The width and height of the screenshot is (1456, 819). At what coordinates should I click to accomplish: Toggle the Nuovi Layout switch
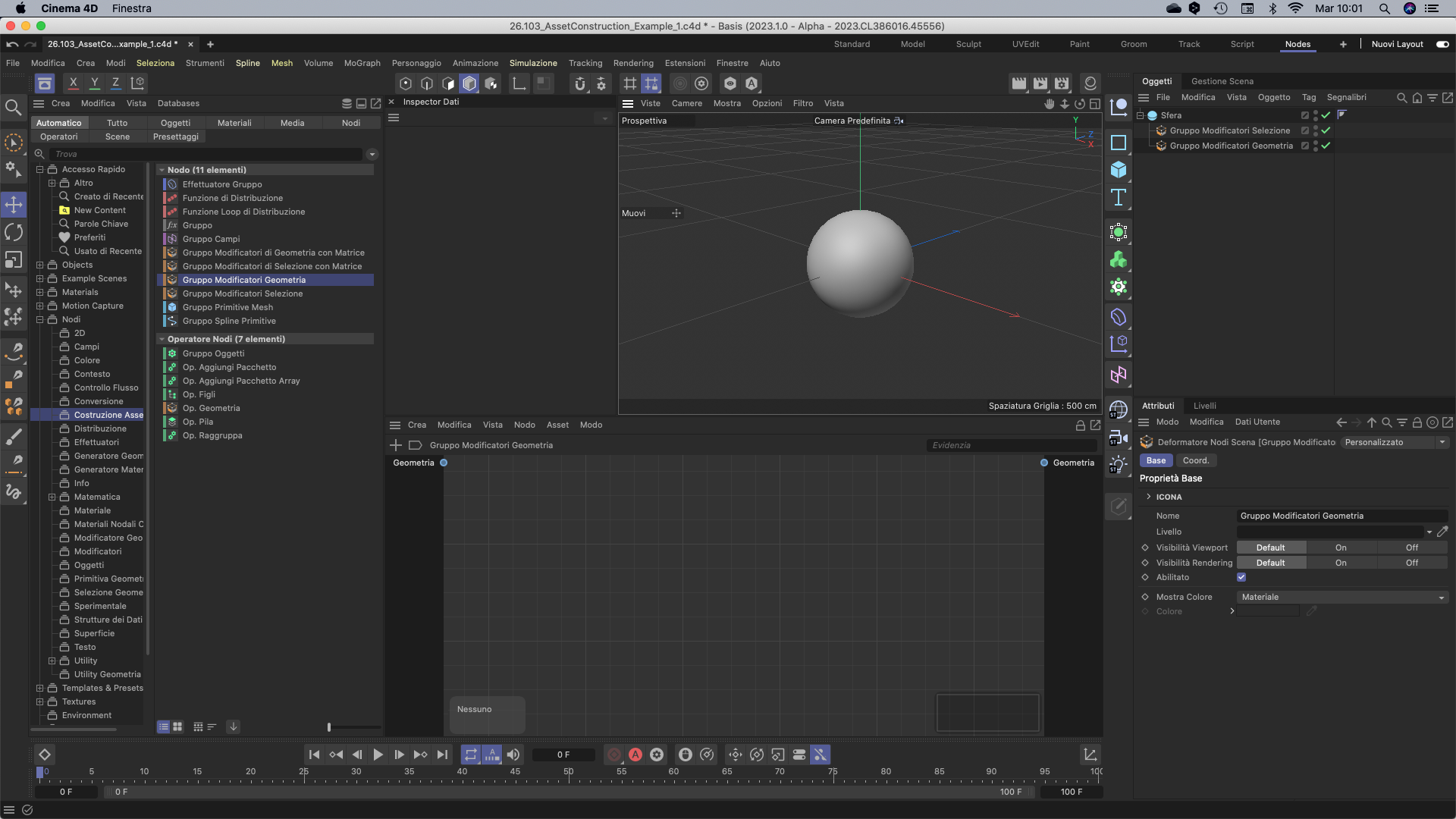click(x=1442, y=44)
